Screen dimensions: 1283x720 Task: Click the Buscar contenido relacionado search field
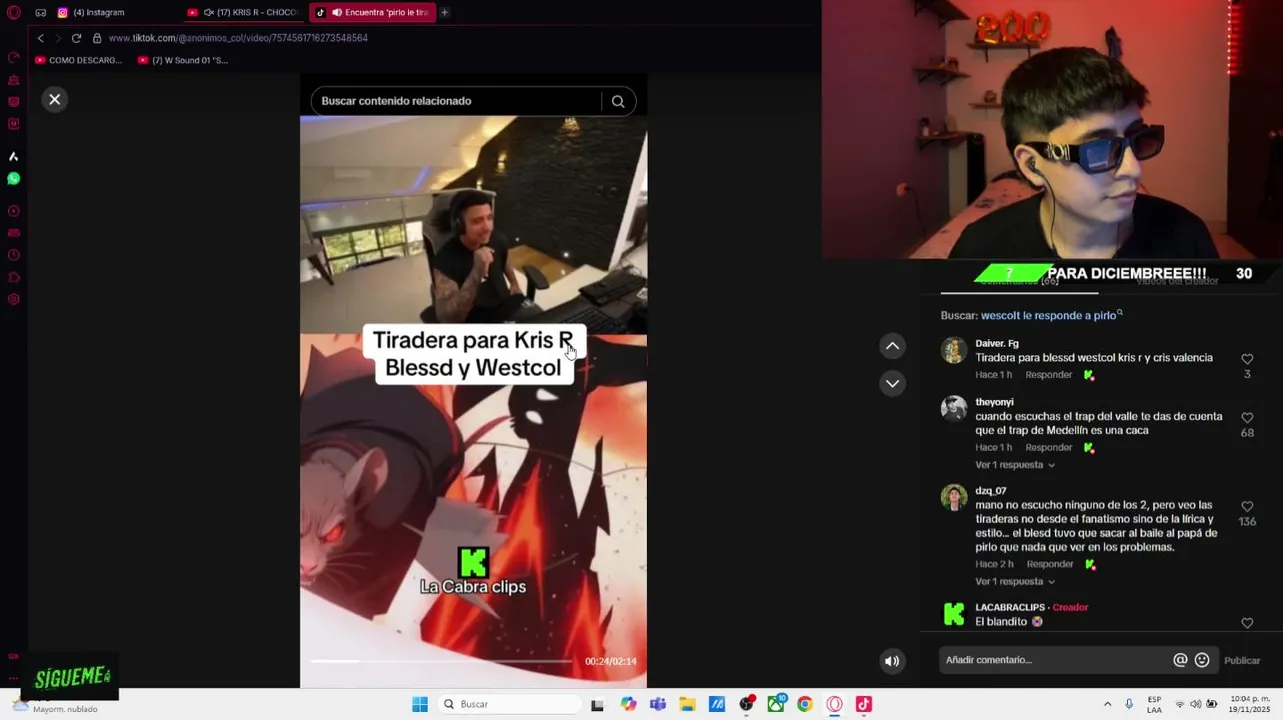pyautogui.click(x=456, y=101)
